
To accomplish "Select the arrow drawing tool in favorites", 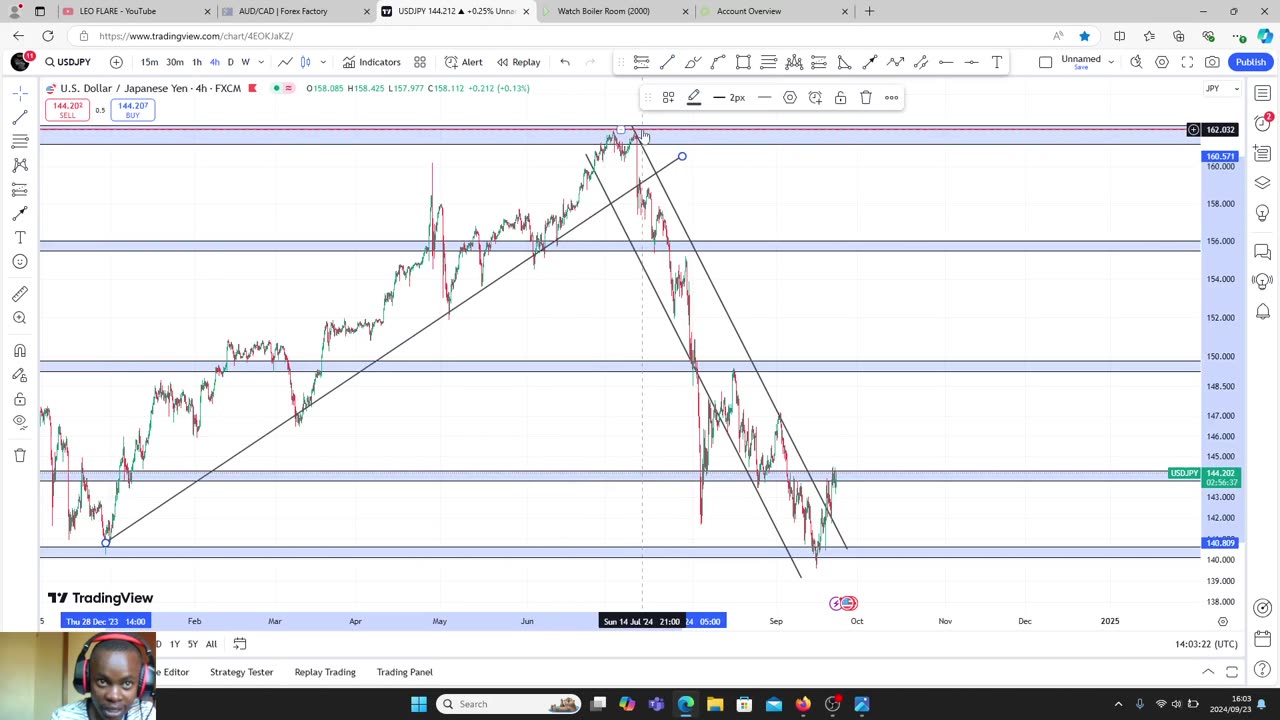I will pyautogui.click(x=870, y=62).
